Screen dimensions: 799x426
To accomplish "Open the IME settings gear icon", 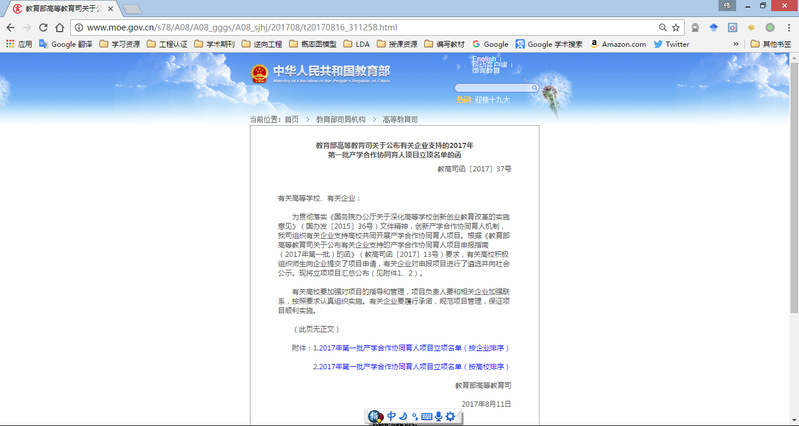I will pos(450,416).
